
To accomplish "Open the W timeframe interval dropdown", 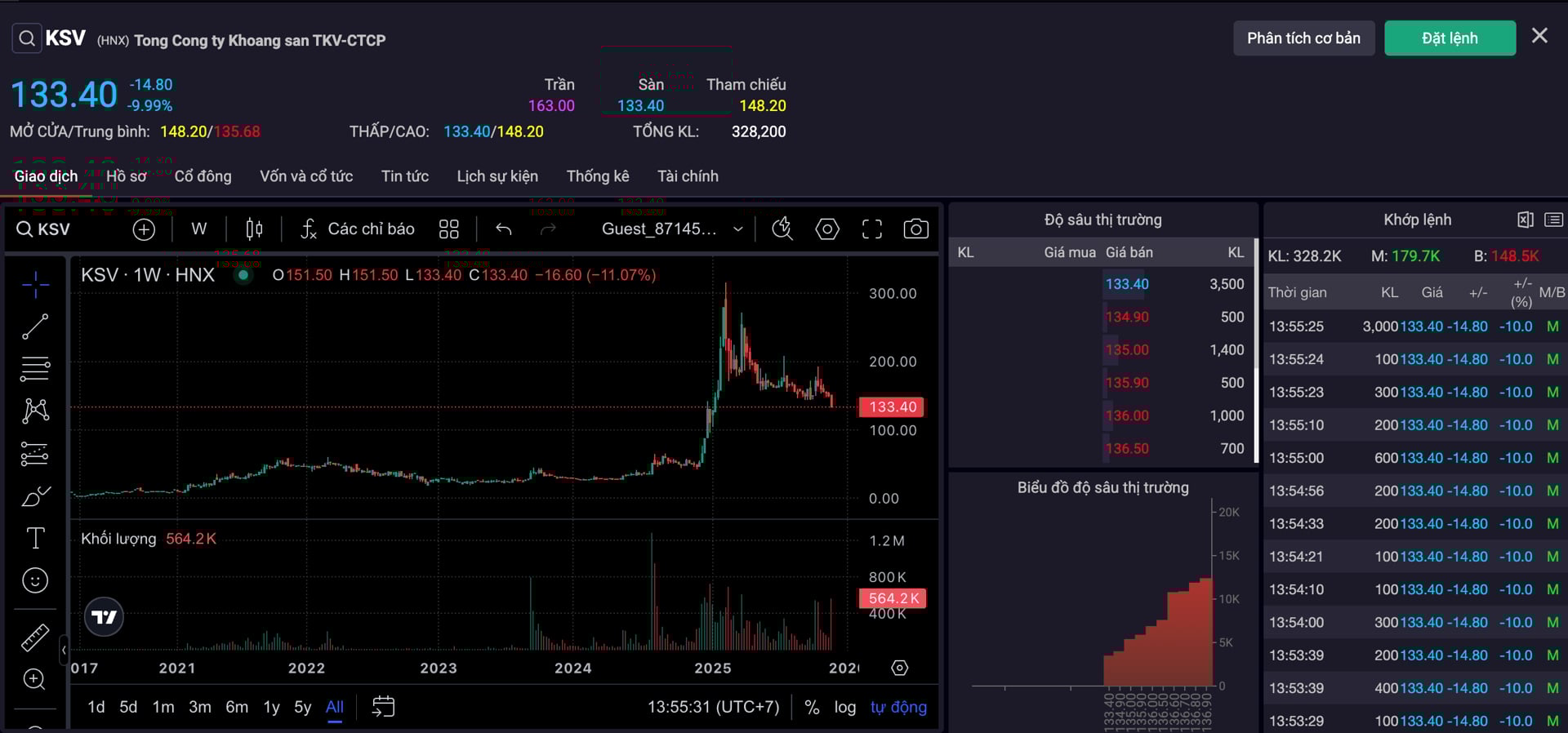I will pyautogui.click(x=198, y=229).
